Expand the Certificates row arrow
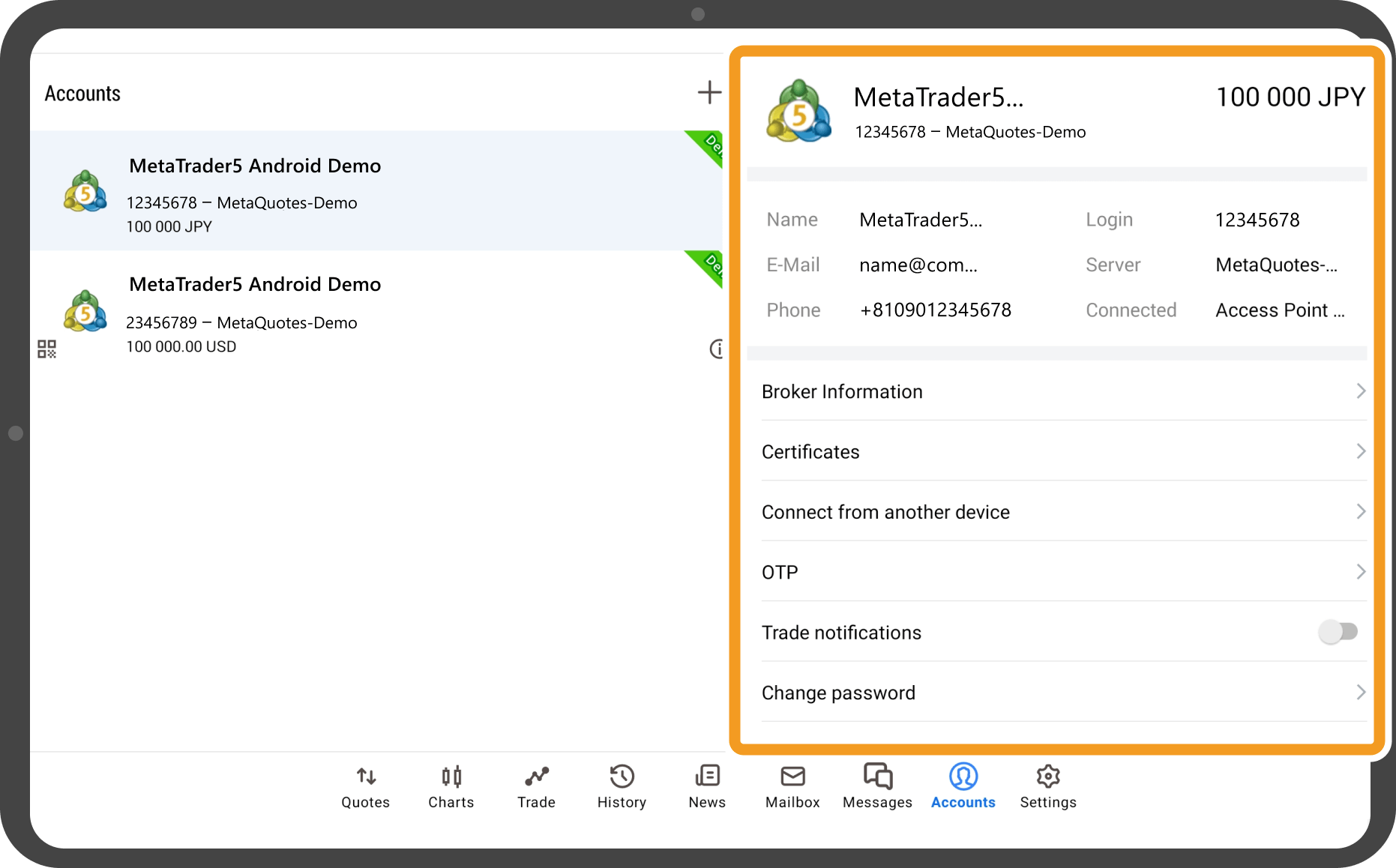The width and height of the screenshot is (1396, 868). pos(1360,451)
